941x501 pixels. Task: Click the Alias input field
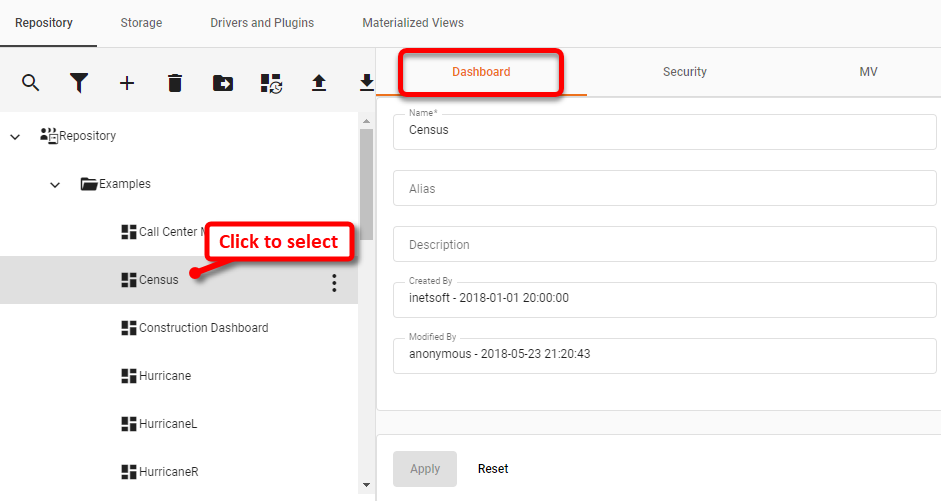pyautogui.click(x=664, y=188)
